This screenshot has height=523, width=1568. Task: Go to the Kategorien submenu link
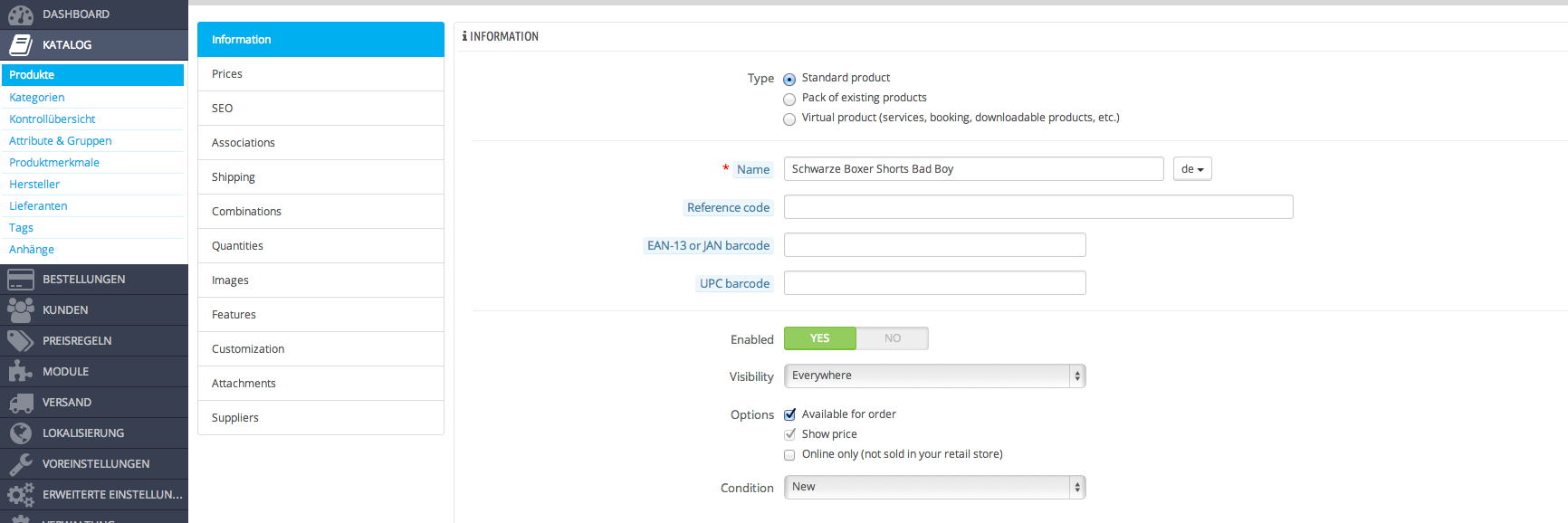pos(37,98)
